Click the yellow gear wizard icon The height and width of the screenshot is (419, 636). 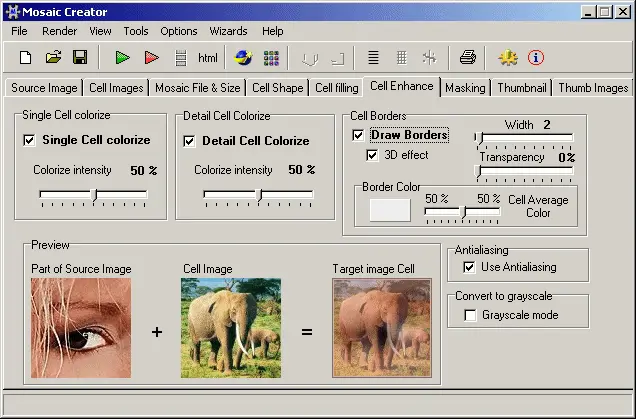click(x=508, y=58)
